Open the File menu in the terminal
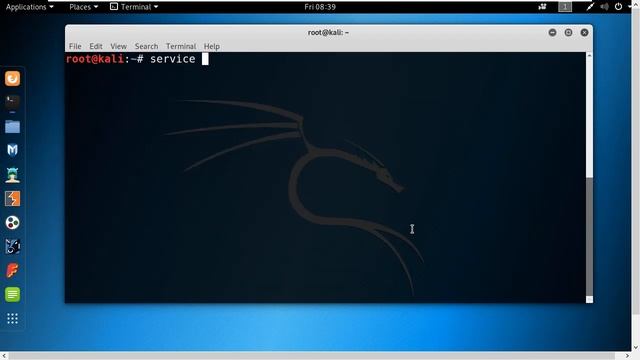The image size is (640, 360). click(75, 46)
